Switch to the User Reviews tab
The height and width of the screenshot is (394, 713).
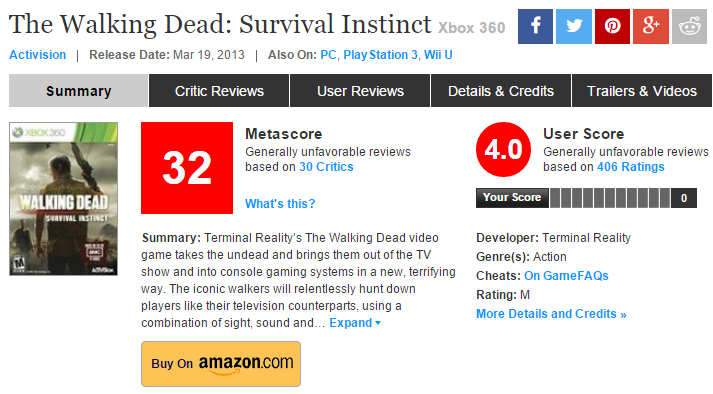point(360,91)
